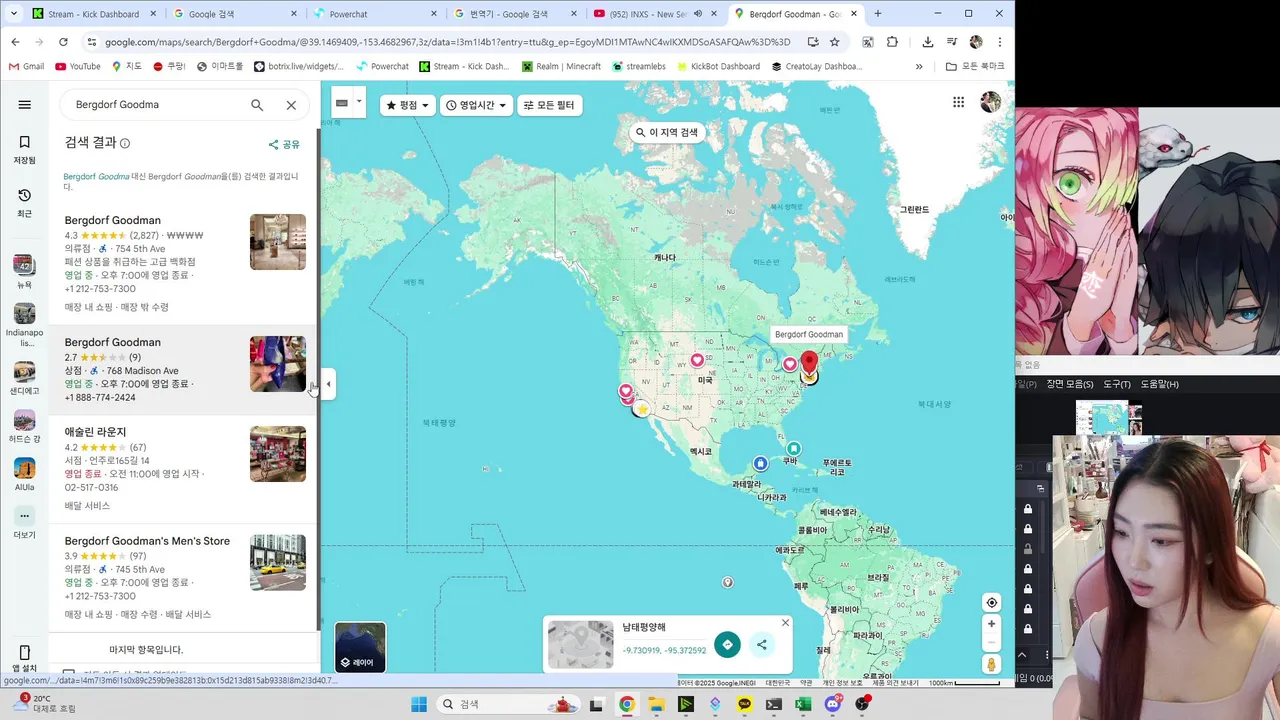Open the Chrome three-dot menu
This screenshot has height=720, width=1280.
tap(999, 42)
